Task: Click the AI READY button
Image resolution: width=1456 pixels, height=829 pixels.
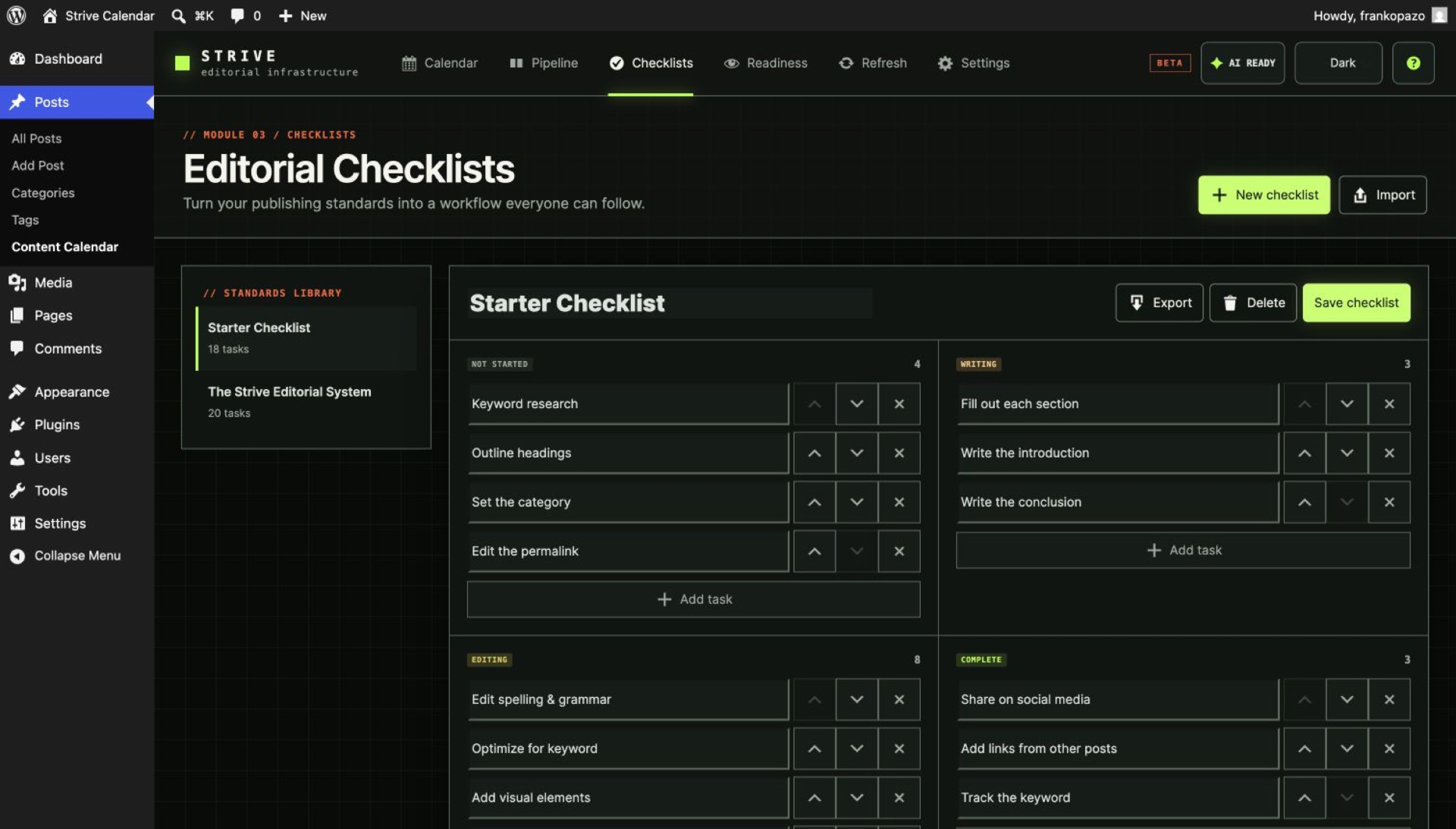Action: click(1242, 63)
